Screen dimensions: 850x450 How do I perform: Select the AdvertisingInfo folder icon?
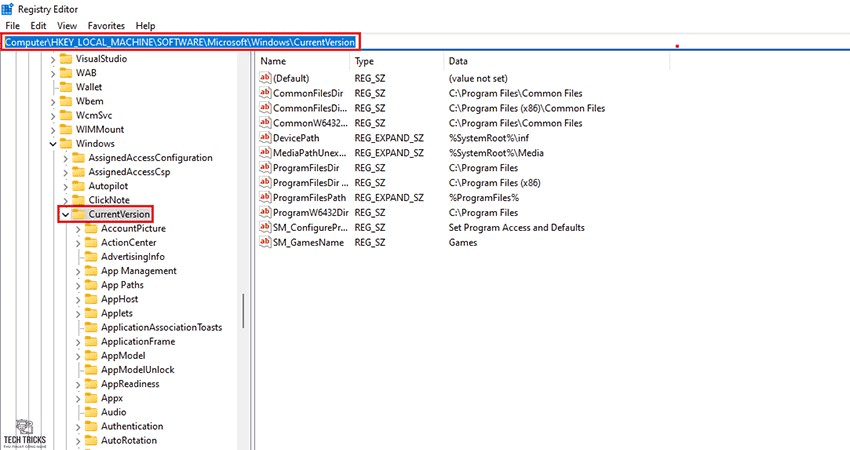point(91,256)
